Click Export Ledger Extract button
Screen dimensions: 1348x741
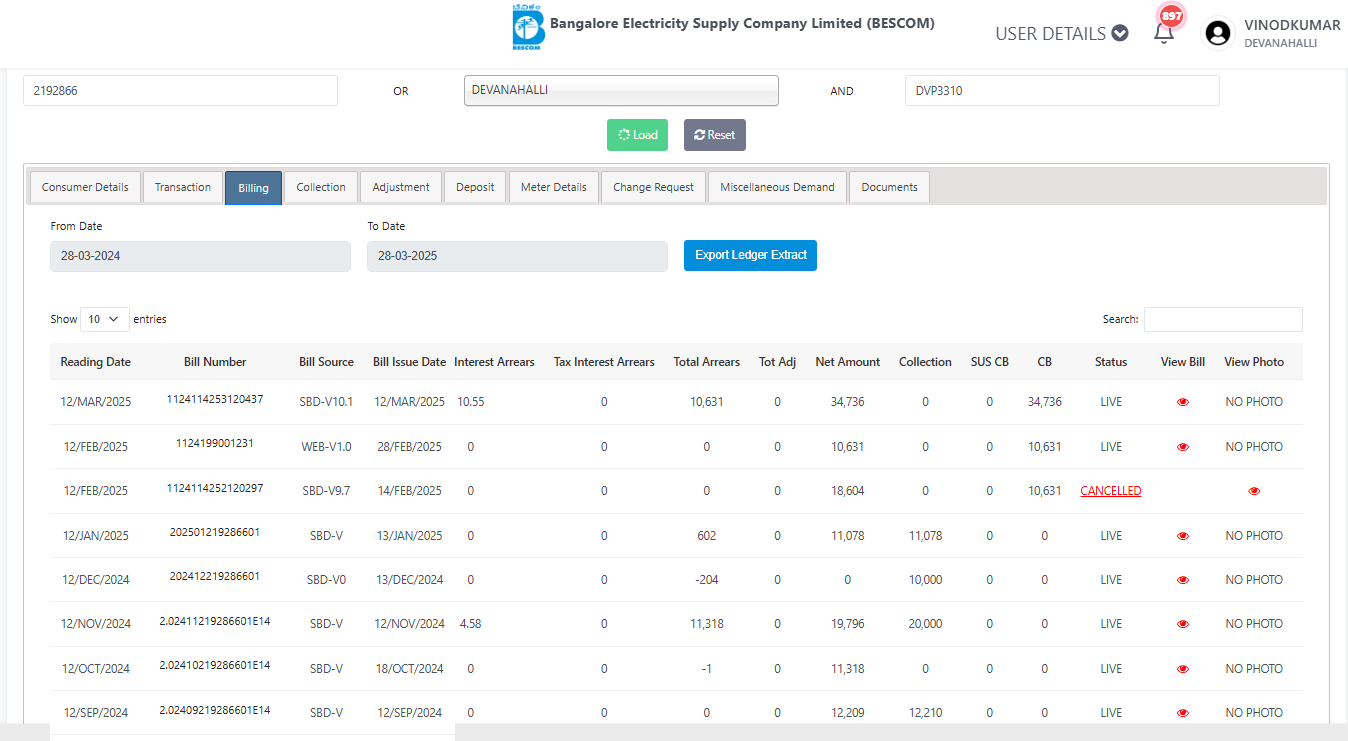(750, 255)
